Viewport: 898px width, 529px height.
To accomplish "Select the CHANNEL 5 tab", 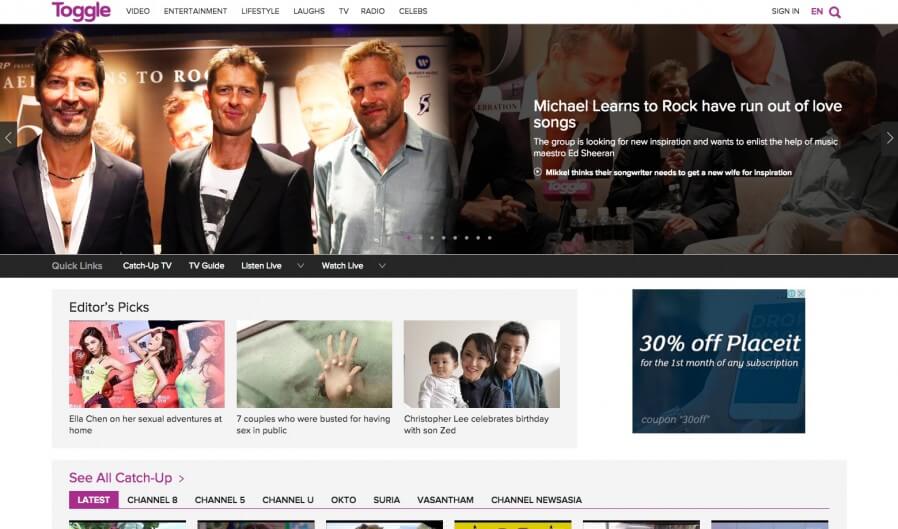I will (x=220, y=500).
